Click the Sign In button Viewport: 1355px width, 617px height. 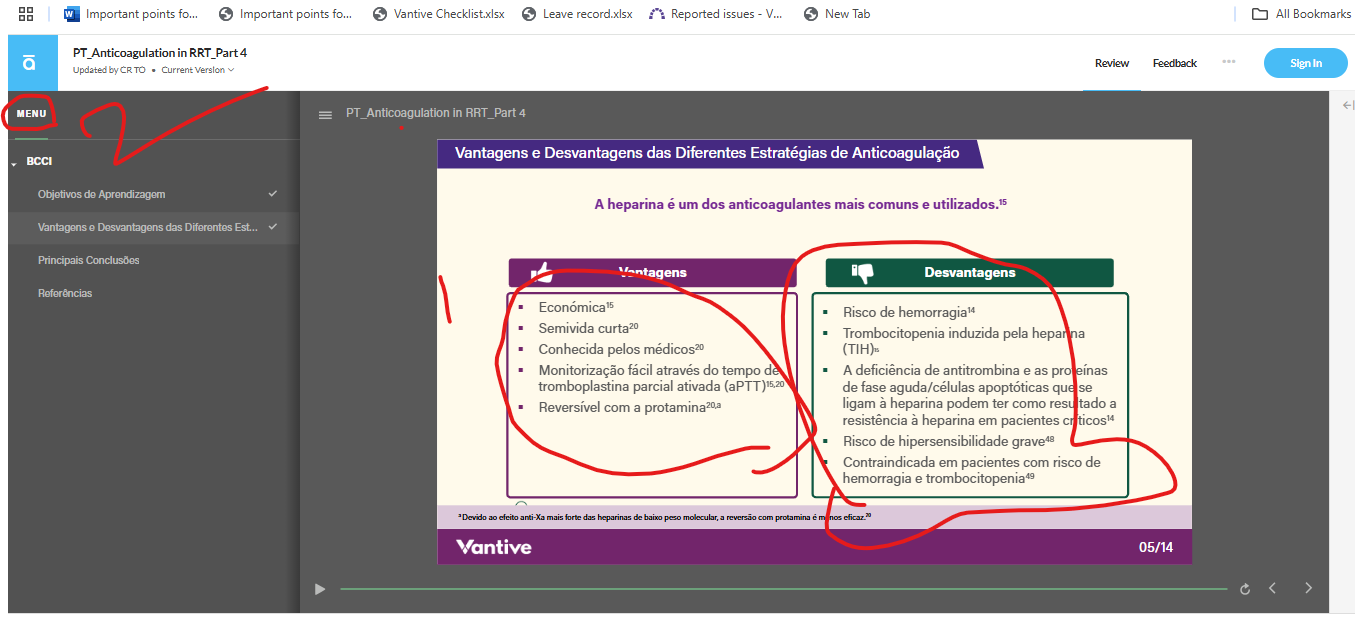click(1305, 63)
